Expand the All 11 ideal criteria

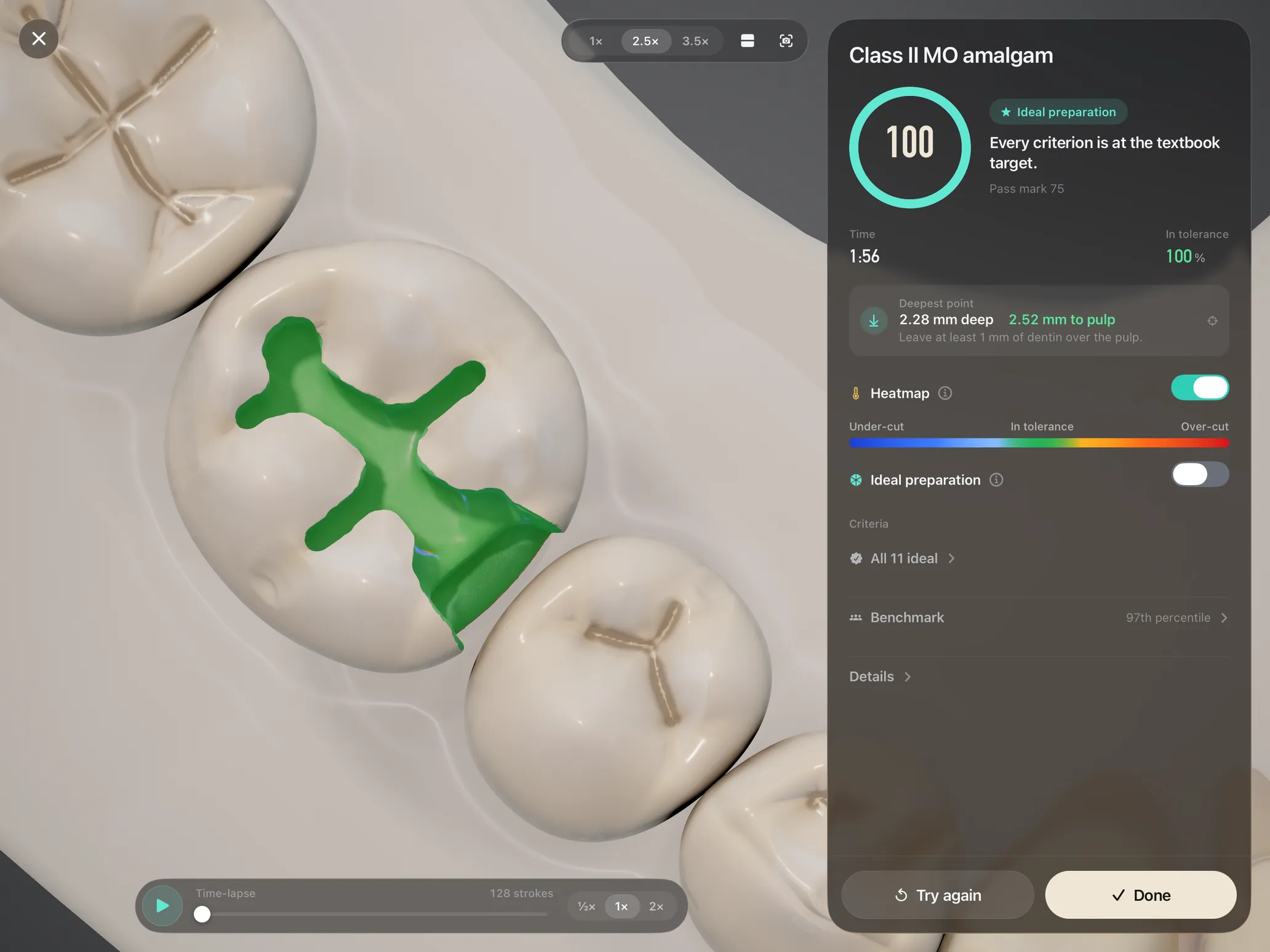tap(903, 558)
